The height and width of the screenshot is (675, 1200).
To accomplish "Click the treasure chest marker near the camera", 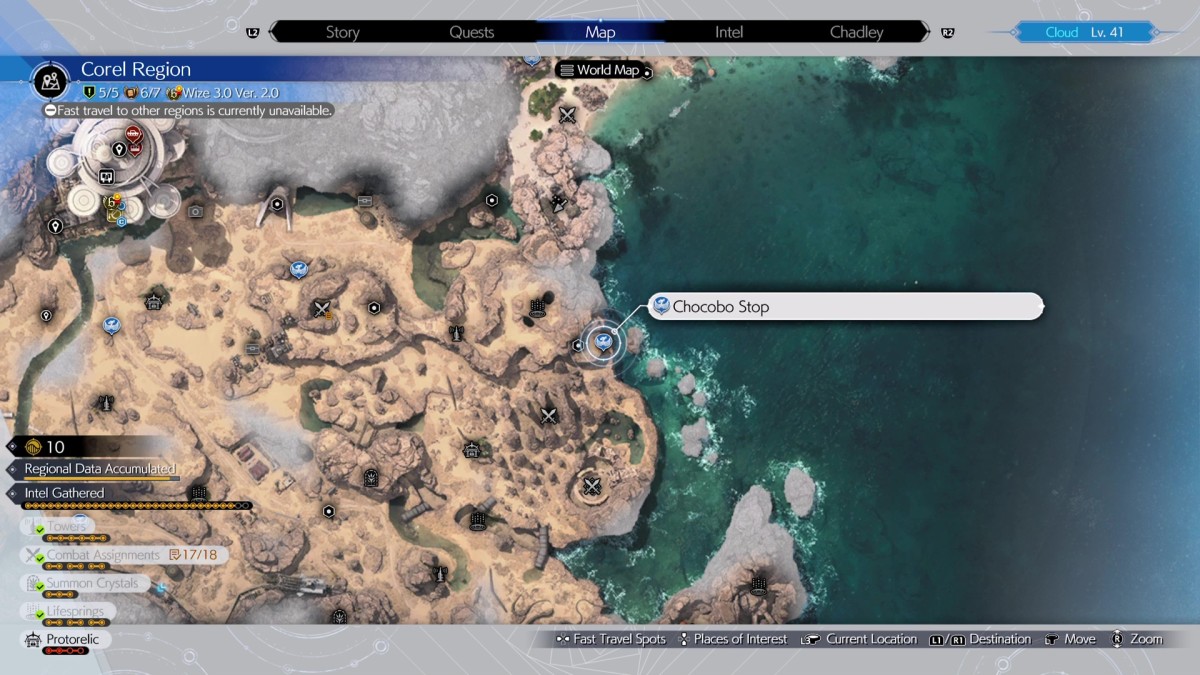I will click(364, 200).
